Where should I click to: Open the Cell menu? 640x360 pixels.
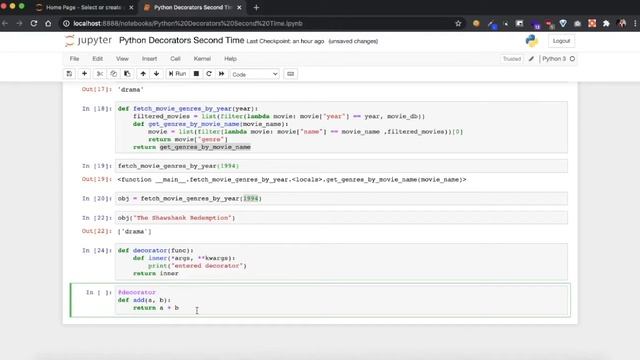click(175, 59)
